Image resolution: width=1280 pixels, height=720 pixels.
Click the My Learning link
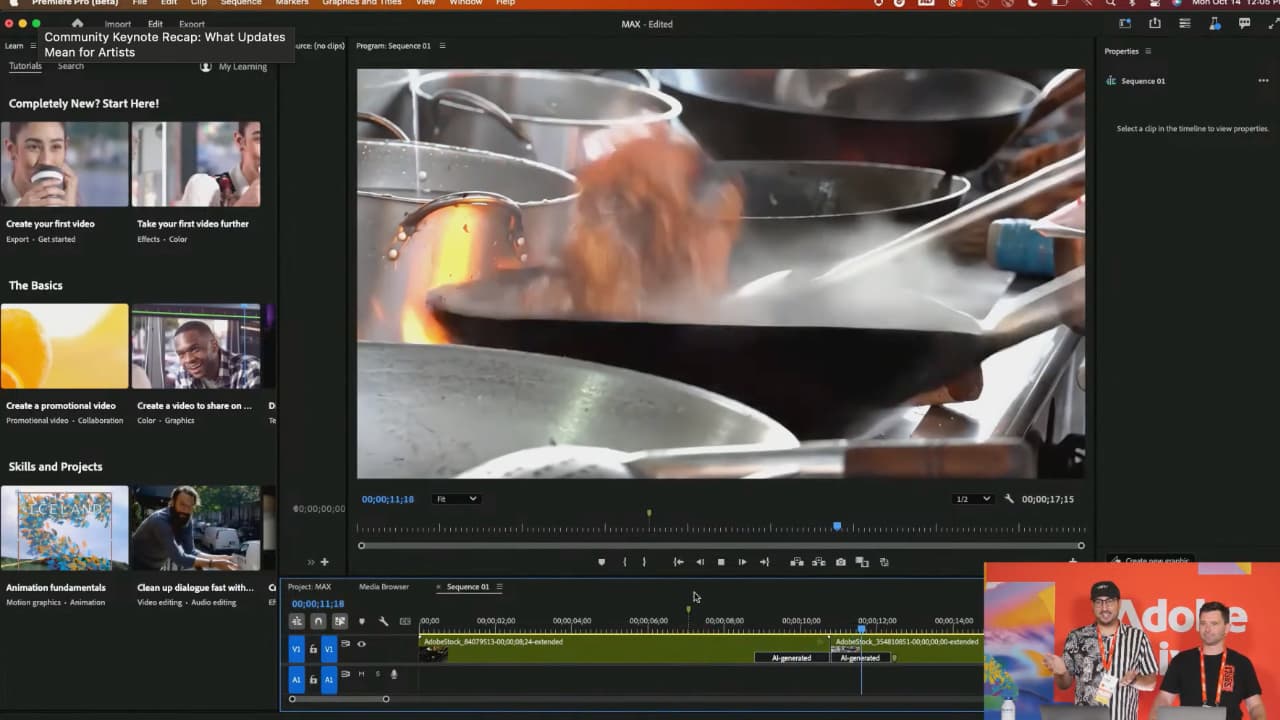pyautogui.click(x=240, y=66)
